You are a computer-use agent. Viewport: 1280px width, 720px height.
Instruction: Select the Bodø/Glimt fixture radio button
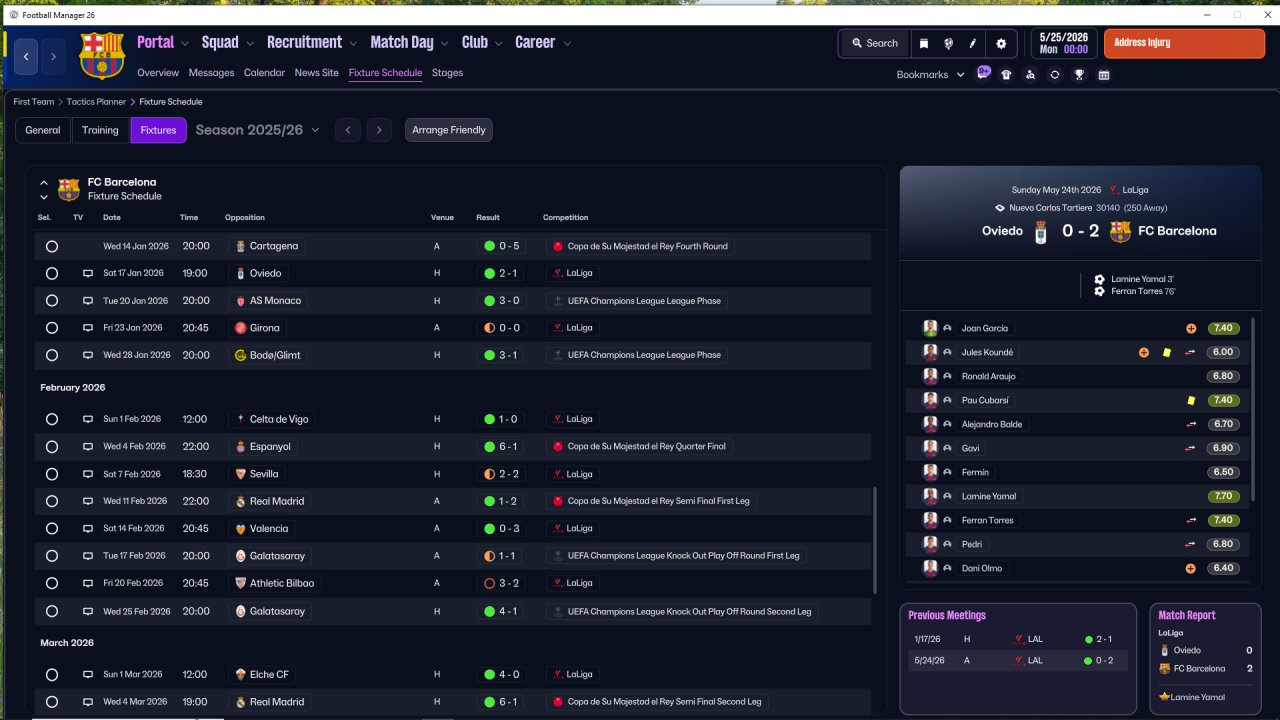(52, 355)
